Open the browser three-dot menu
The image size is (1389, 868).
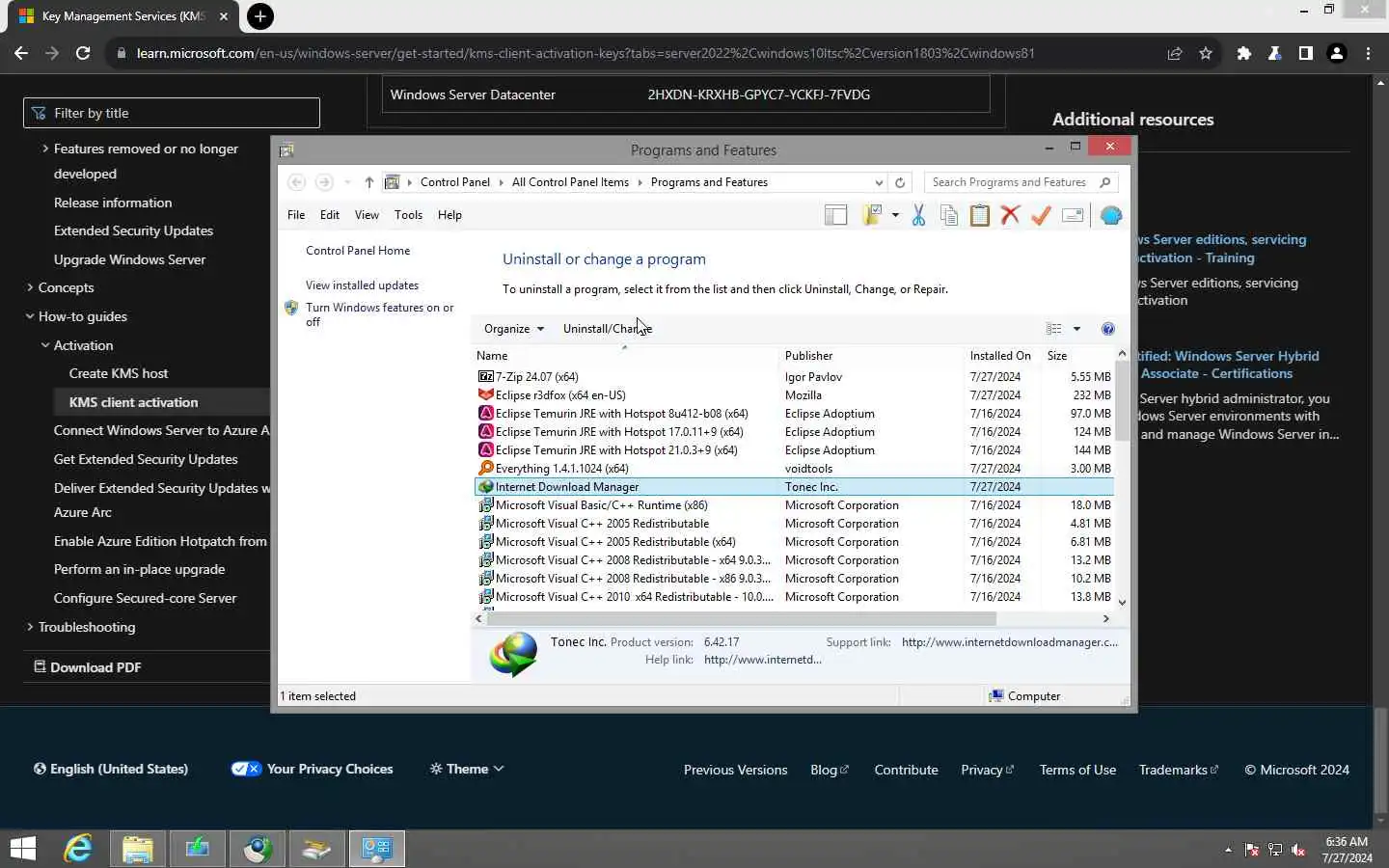pyautogui.click(x=1368, y=53)
